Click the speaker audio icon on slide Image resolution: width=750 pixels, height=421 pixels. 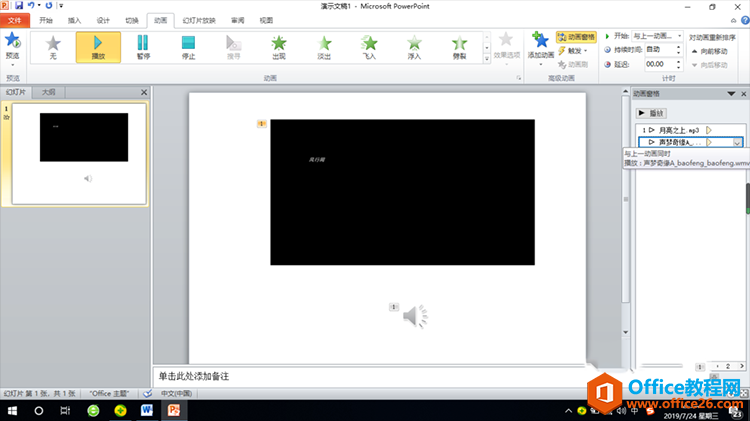tap(415, 317)
